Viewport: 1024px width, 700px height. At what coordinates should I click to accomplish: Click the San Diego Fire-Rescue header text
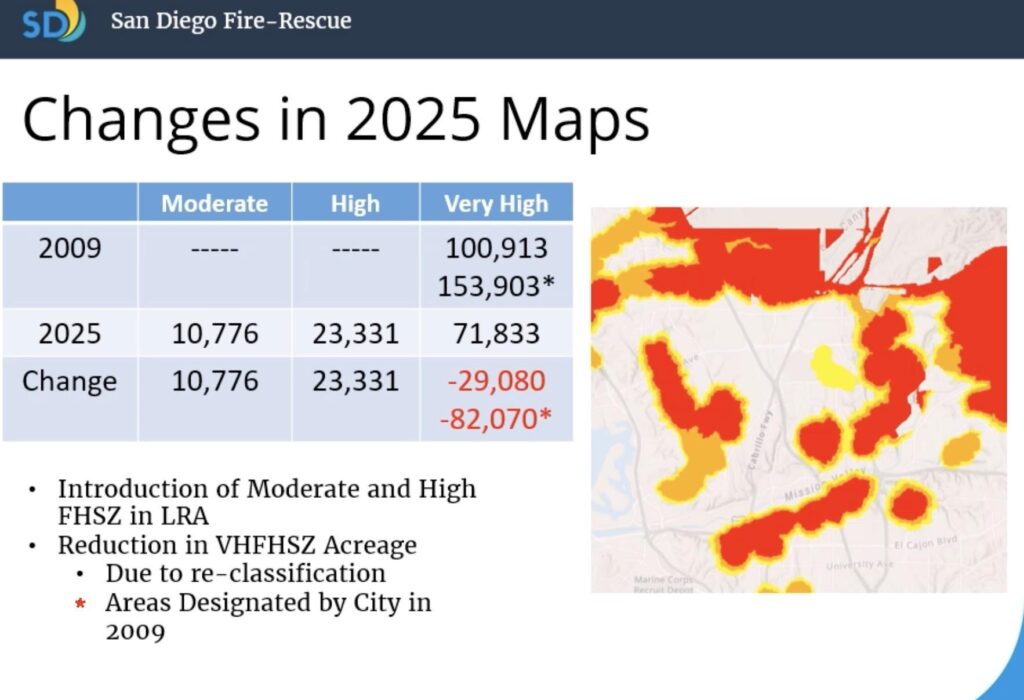pyautogui.click(x=230, y=21)
